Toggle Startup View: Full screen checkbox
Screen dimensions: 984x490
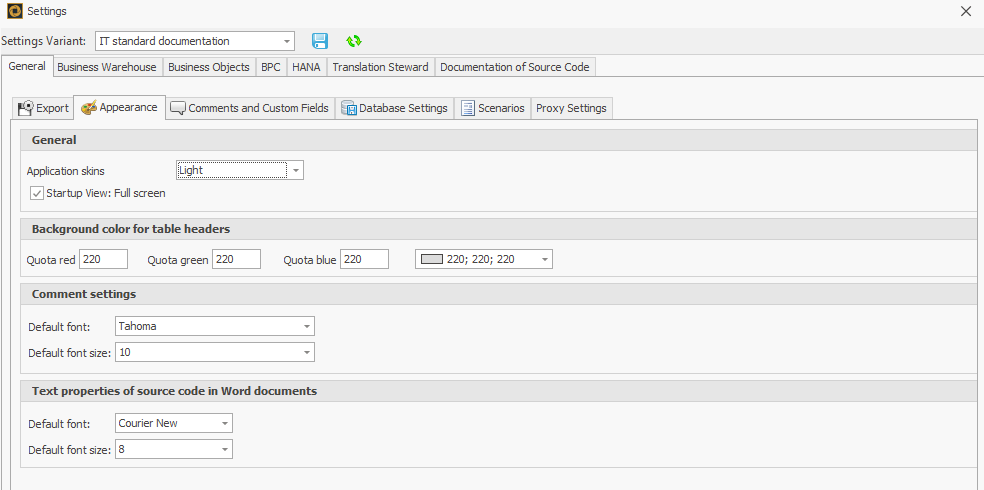[37, 193]
